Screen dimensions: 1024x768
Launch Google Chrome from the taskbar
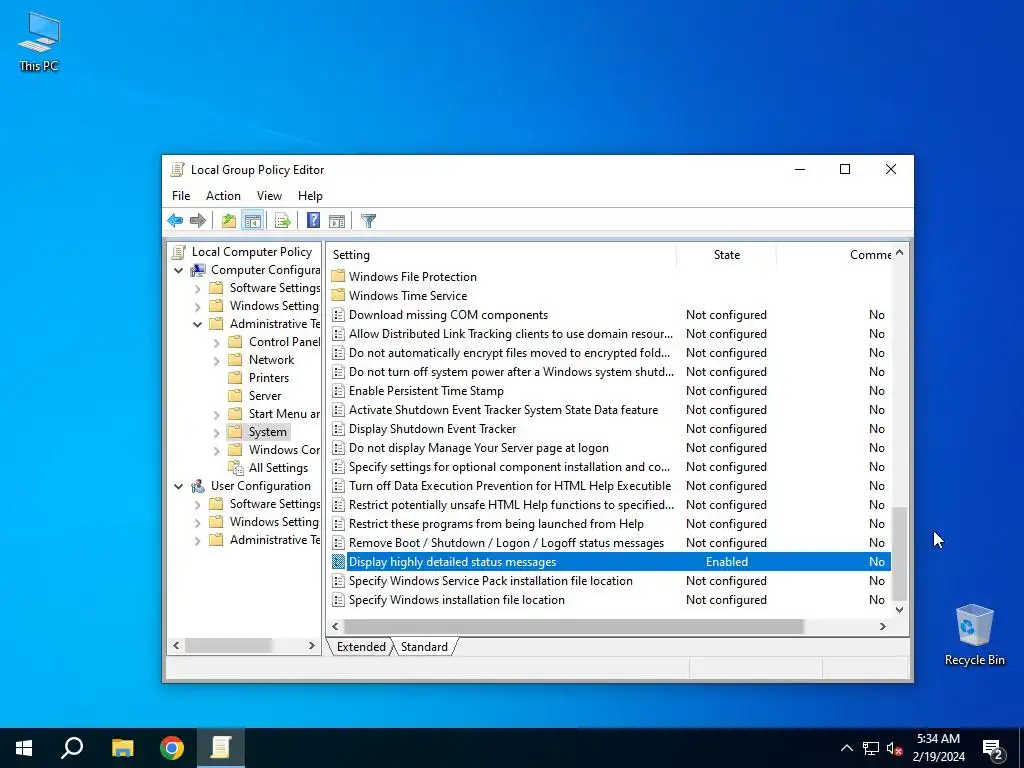(172, 748)
